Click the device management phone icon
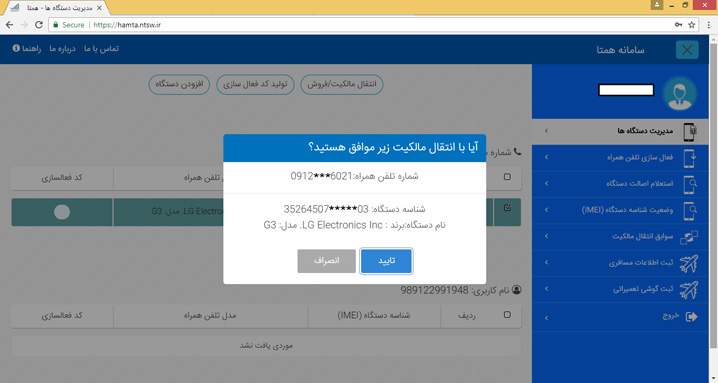The height and width of the screenshot is (383, 718). pos(690,131)
